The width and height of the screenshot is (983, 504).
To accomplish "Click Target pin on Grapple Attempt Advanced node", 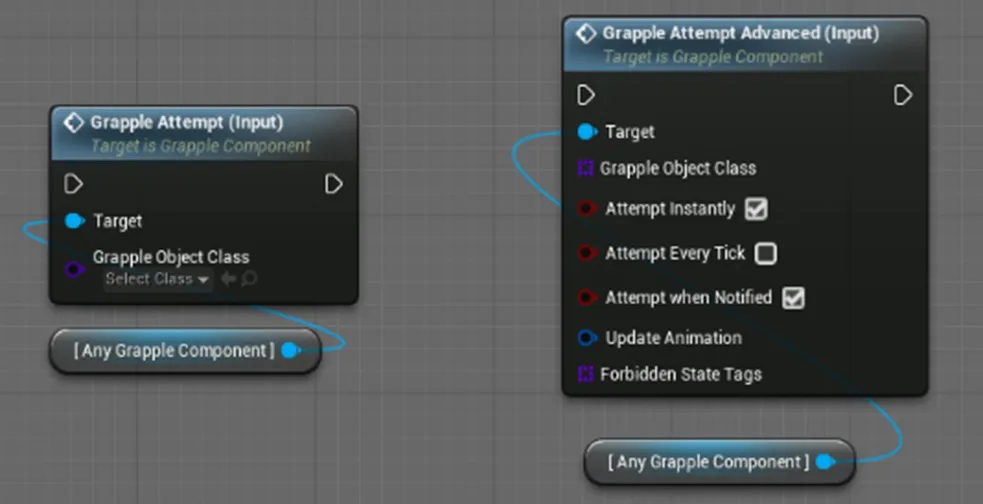I will 586,132.
